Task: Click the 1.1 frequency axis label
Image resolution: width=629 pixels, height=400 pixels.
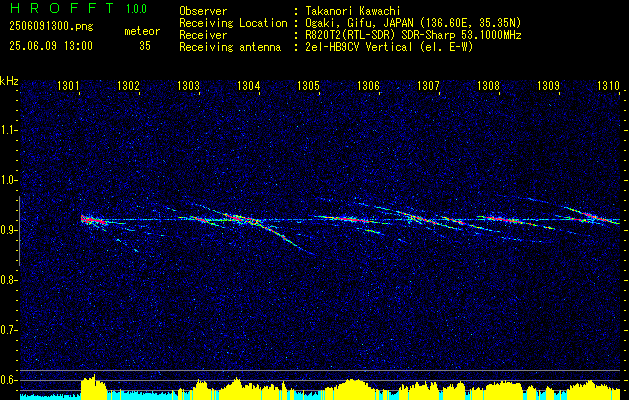Action: (x=9, y=130)
